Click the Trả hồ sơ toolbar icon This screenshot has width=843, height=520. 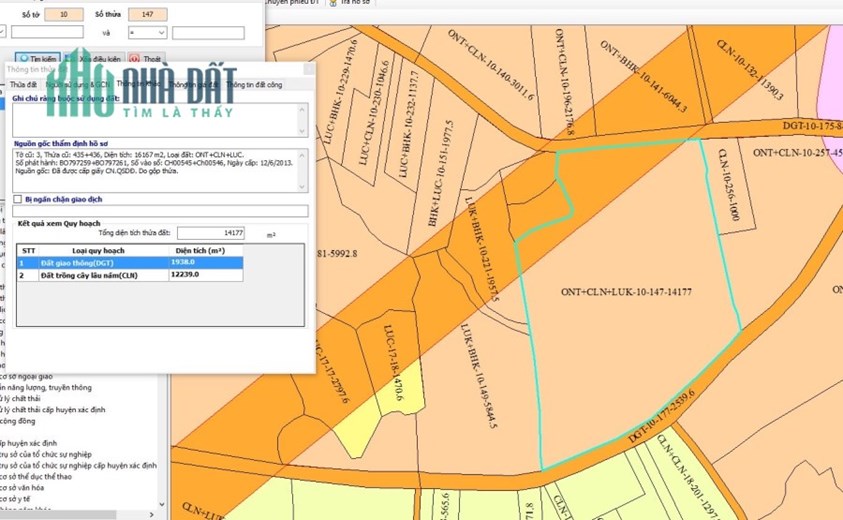click(333, 3)
